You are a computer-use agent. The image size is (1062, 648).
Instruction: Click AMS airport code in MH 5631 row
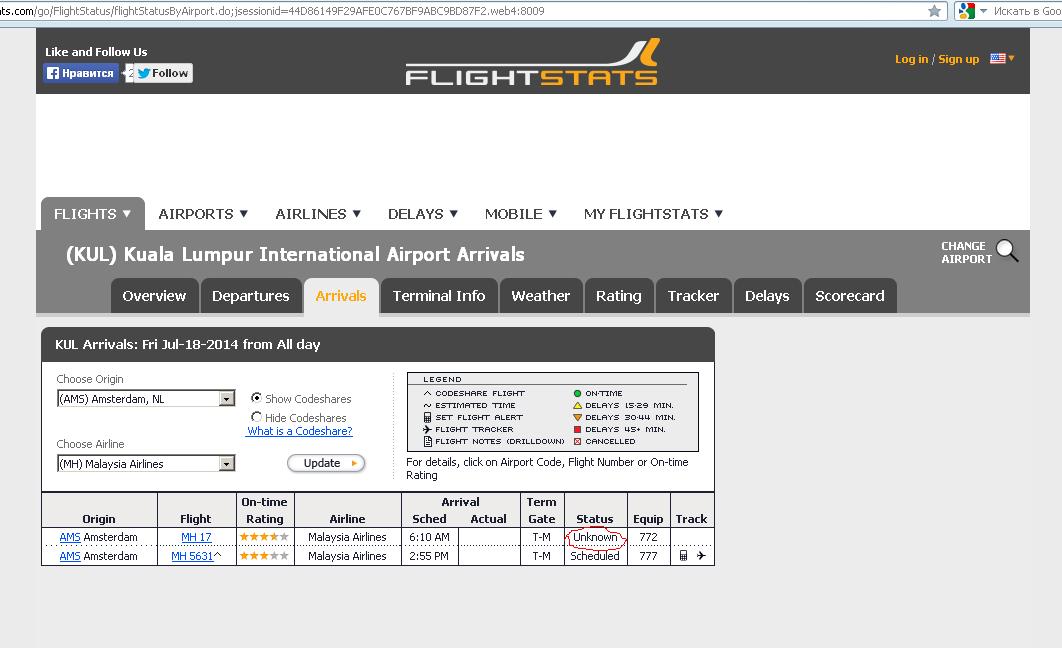click(70, 556)
